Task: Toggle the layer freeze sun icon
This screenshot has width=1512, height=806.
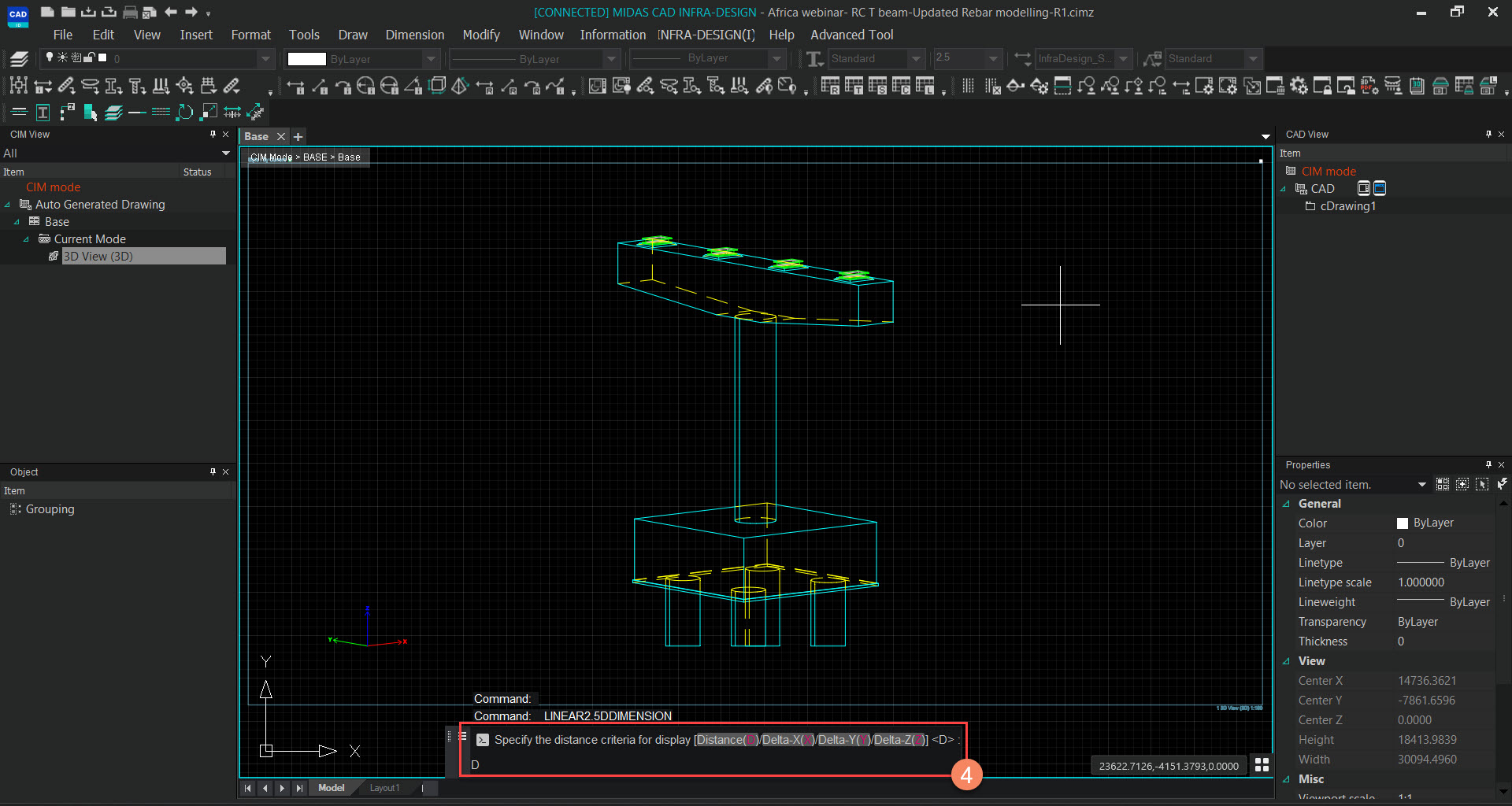Action: click(62, 57)
